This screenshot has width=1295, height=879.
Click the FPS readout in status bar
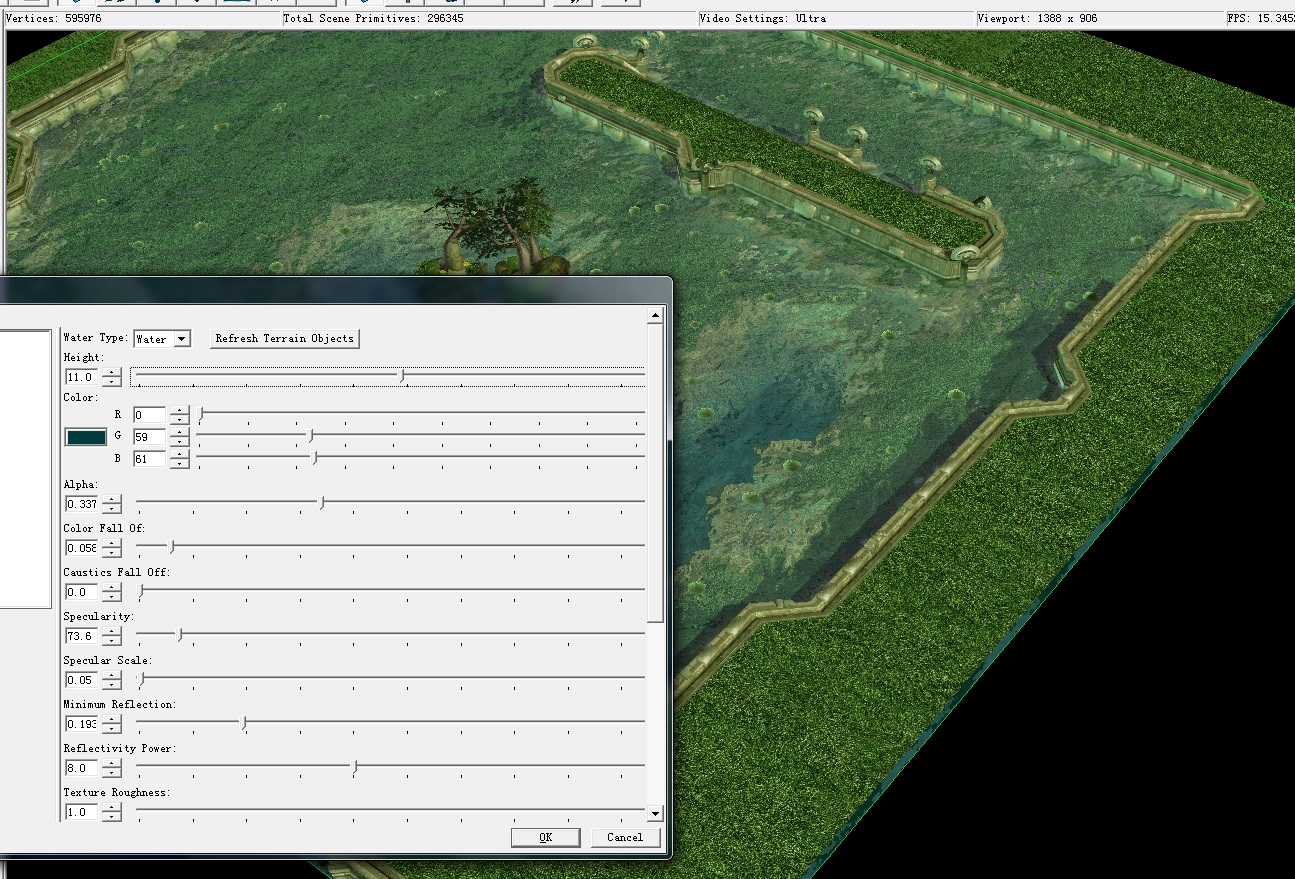pyautogui.click(x=1261, y=18)
